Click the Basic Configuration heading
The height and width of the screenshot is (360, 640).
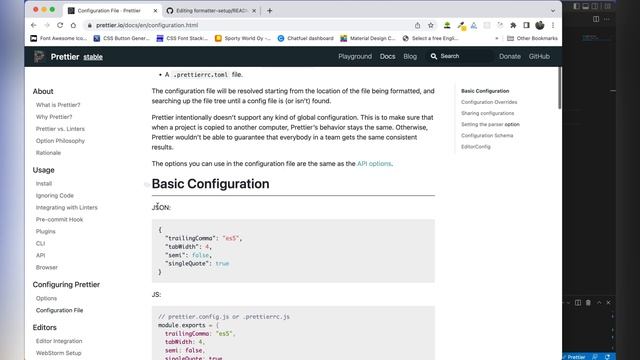pyautogui.click(x=210, y=184)
